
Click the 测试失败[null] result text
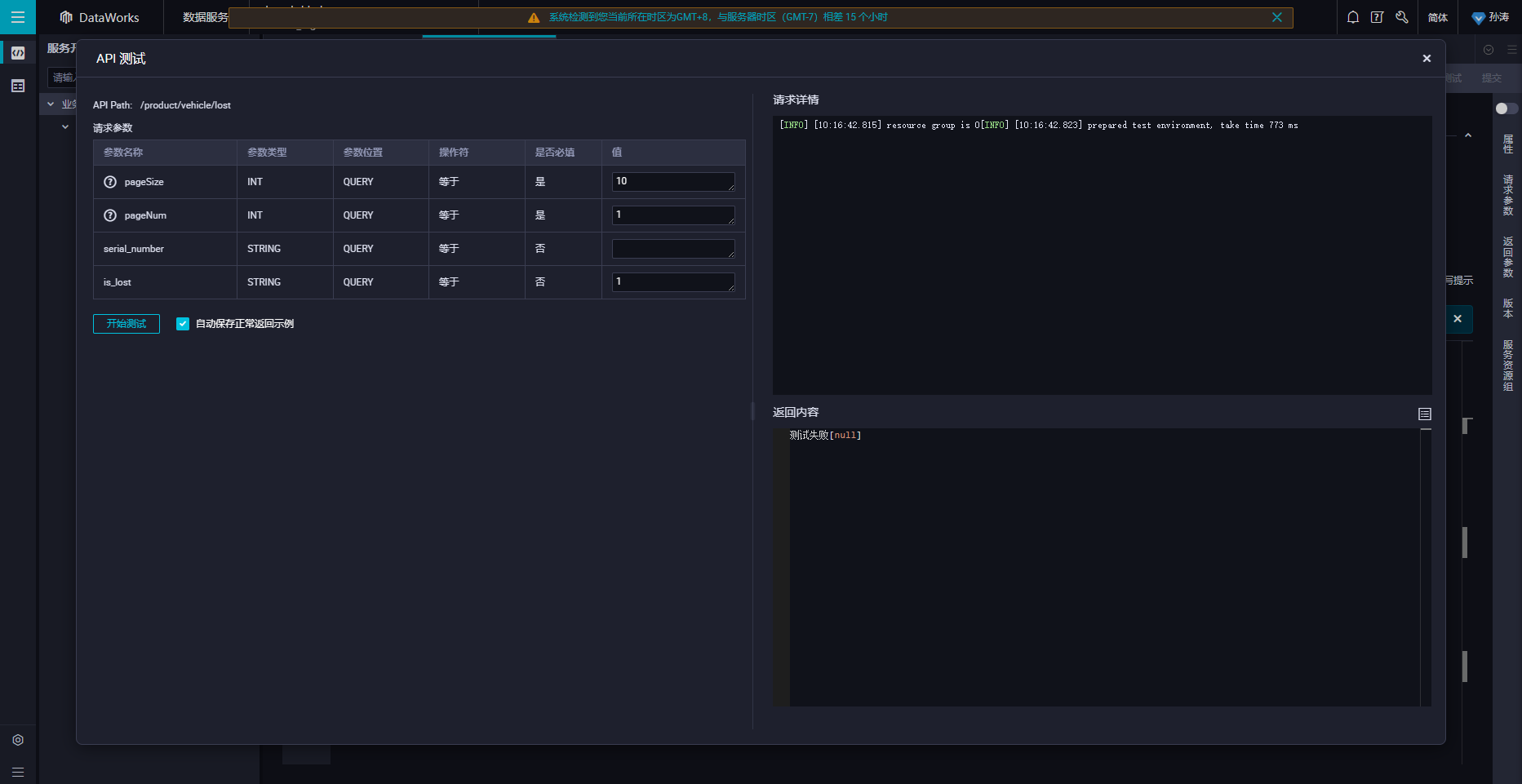[825, 436]
